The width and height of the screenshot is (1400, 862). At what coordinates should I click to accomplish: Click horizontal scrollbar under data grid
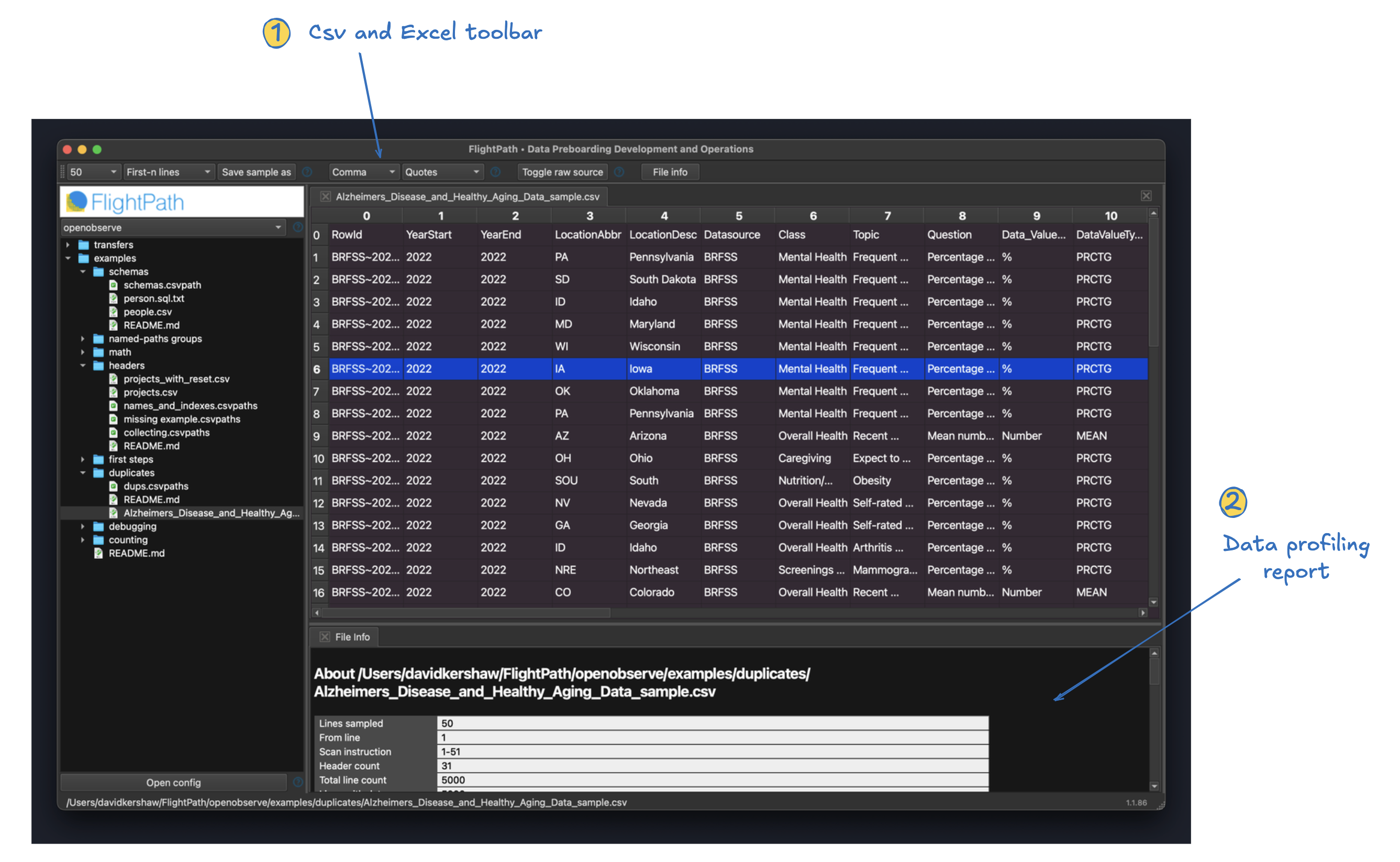click(466, 613)
